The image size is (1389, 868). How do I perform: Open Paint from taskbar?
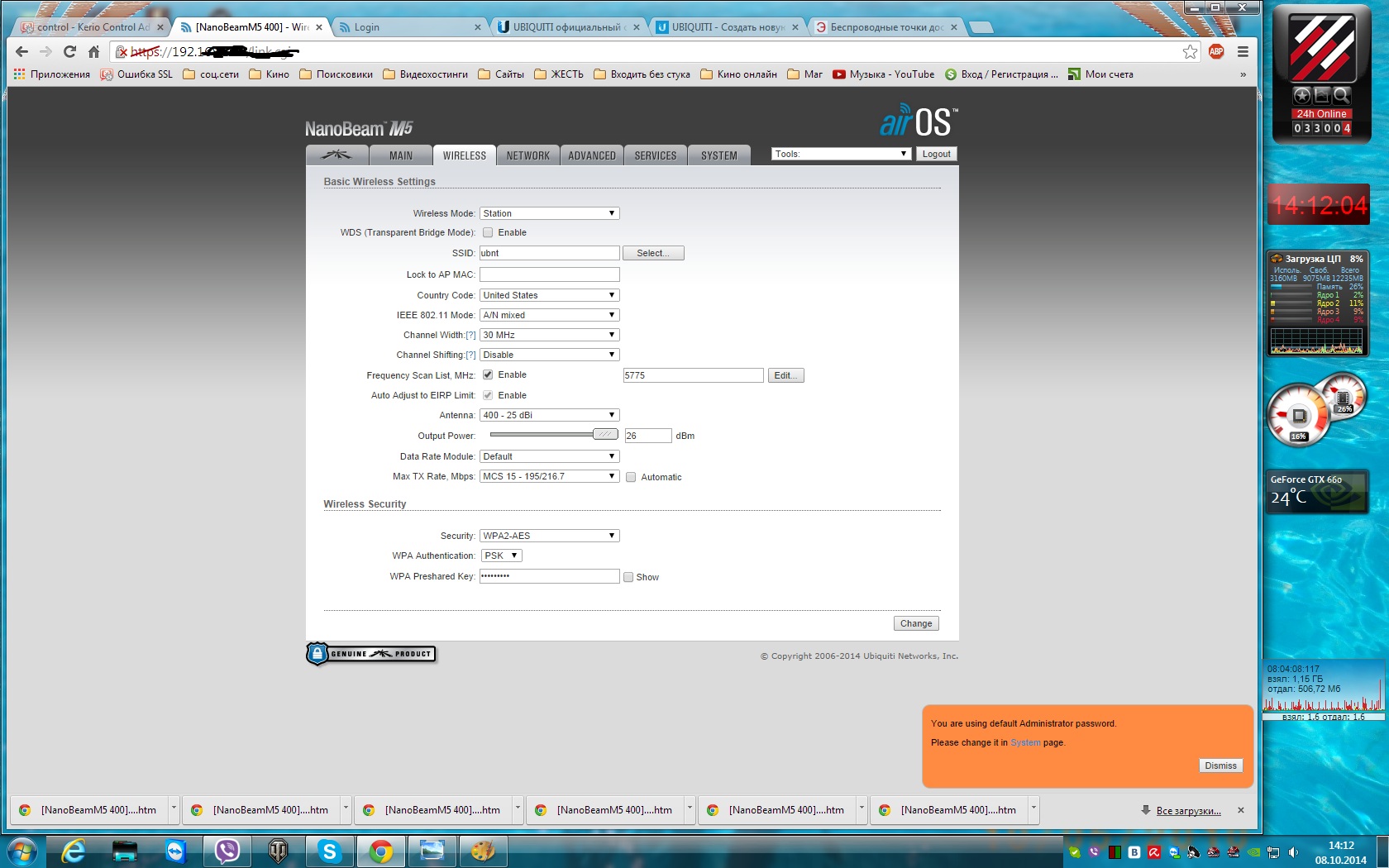point(484,851)
